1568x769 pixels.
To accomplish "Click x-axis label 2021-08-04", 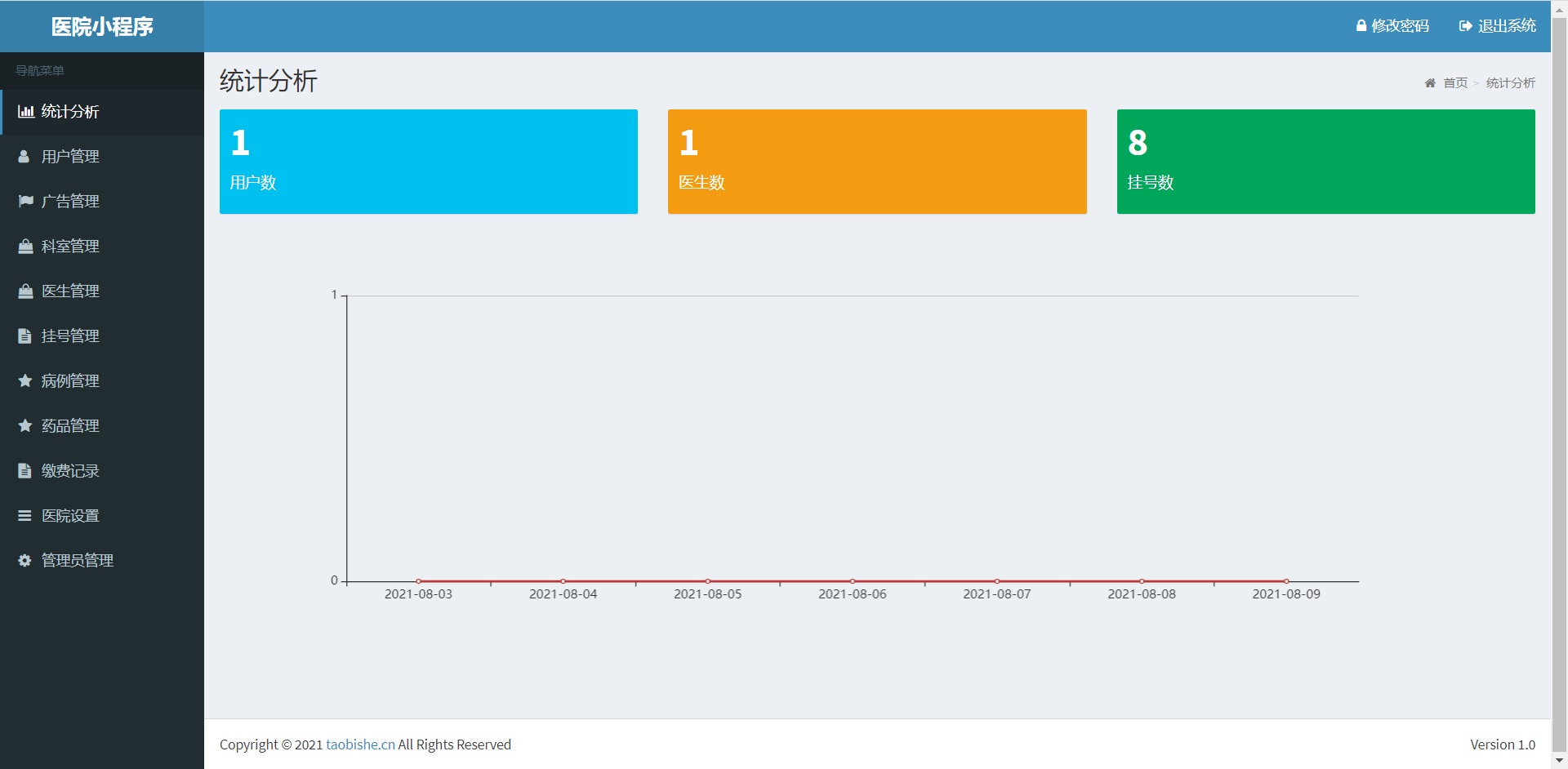I will click(563, 594).
